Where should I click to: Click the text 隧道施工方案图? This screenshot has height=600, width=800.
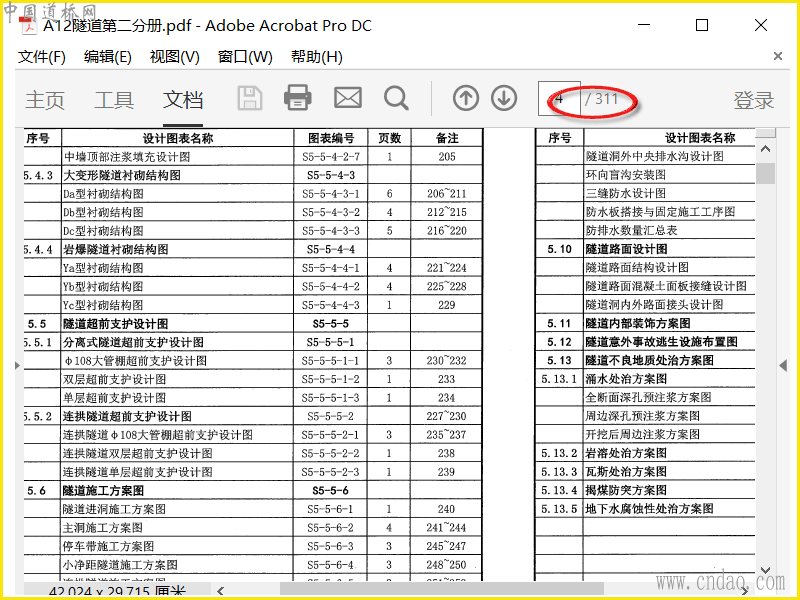click(104, 491)
